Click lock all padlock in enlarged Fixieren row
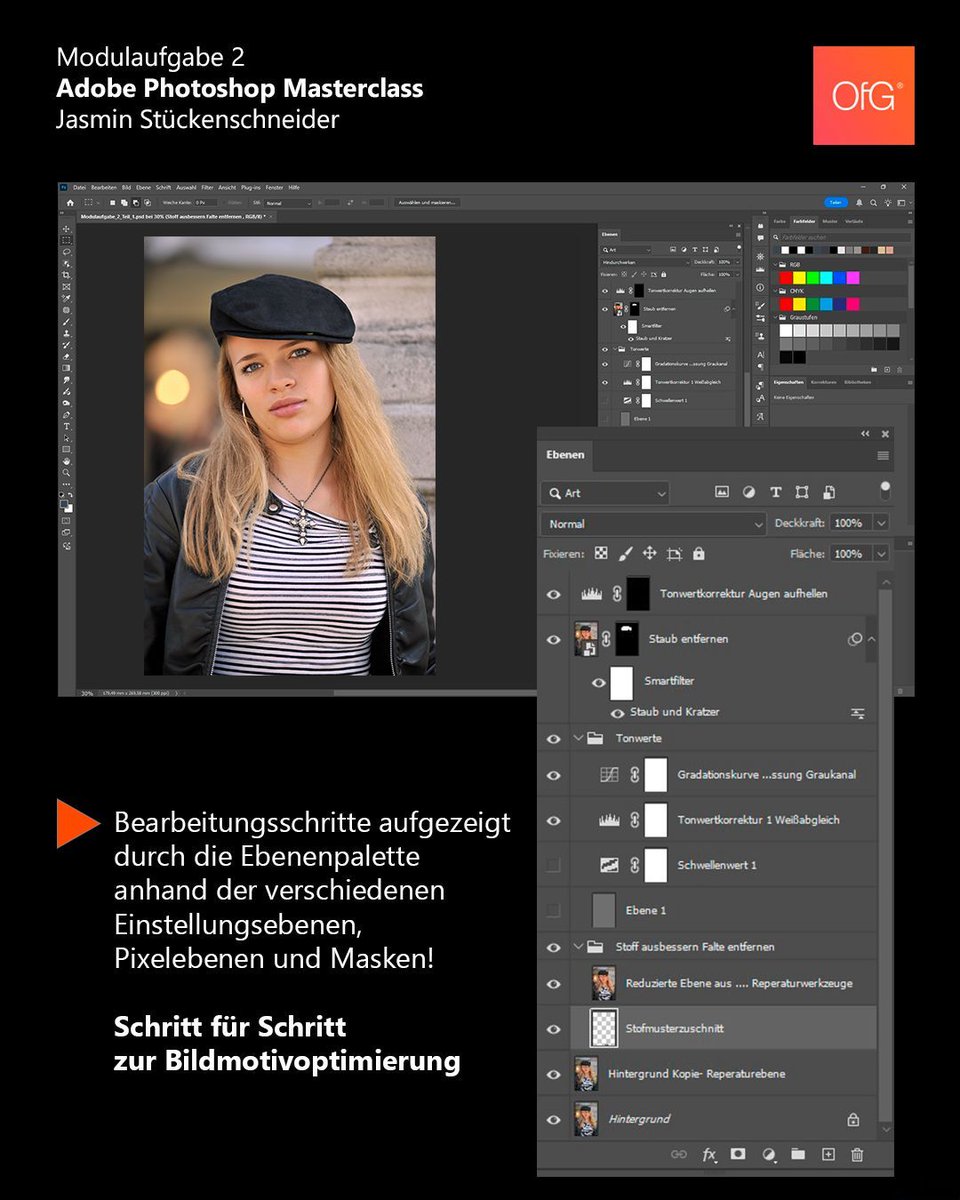 698,553
